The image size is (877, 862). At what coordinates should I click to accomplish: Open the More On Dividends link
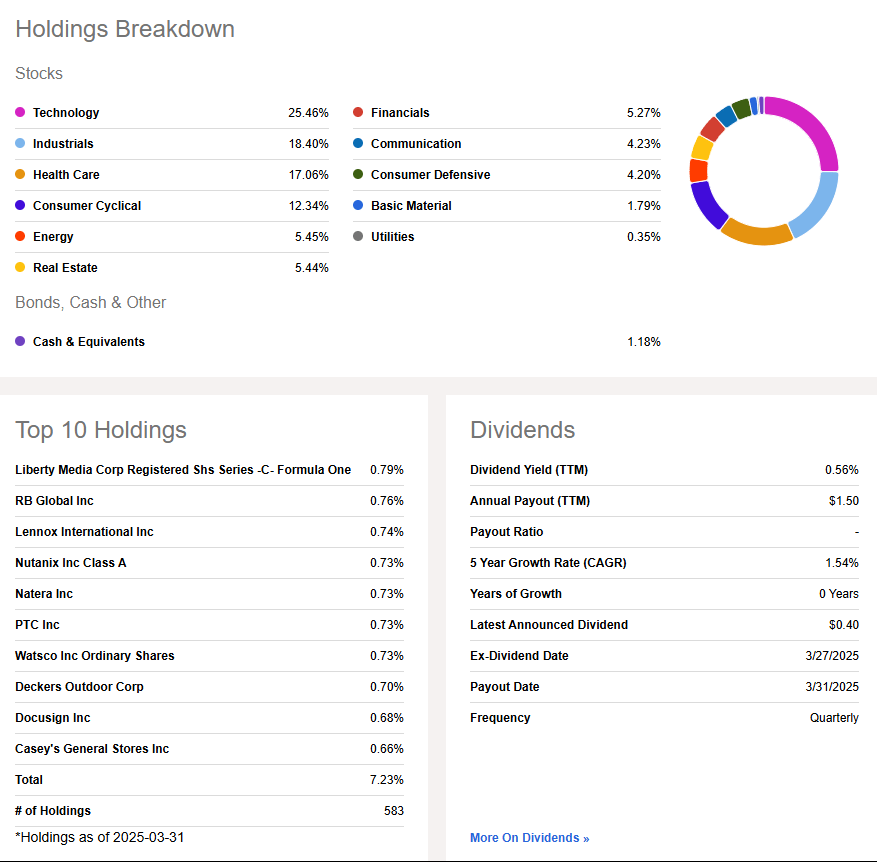pos(529,838)
